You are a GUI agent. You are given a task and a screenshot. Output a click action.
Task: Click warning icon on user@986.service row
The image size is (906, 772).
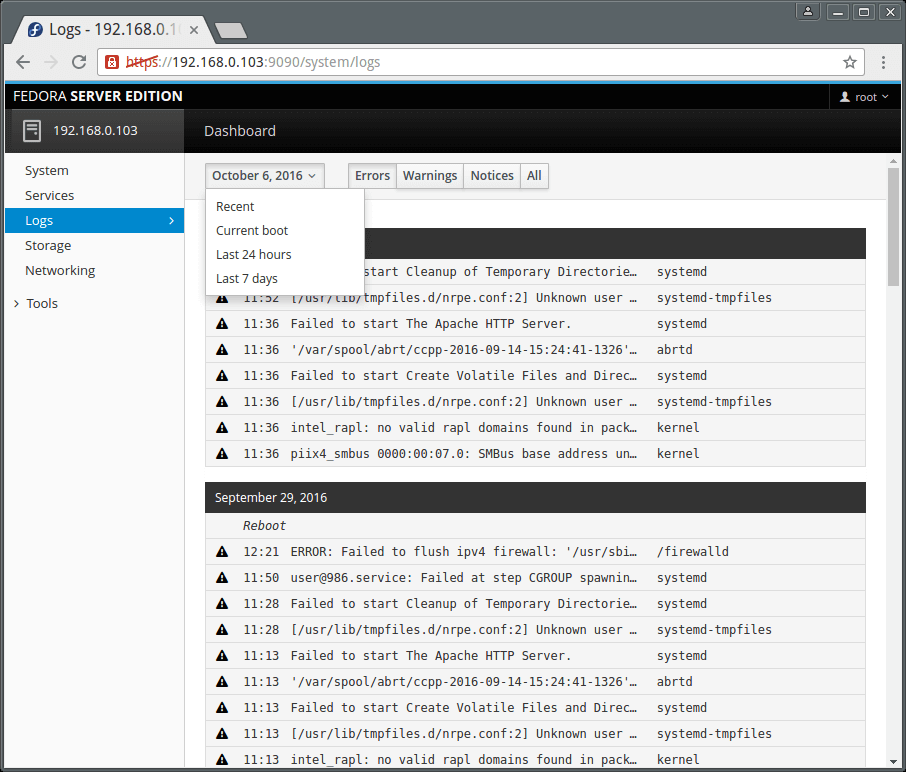click(x=222, y=578)
